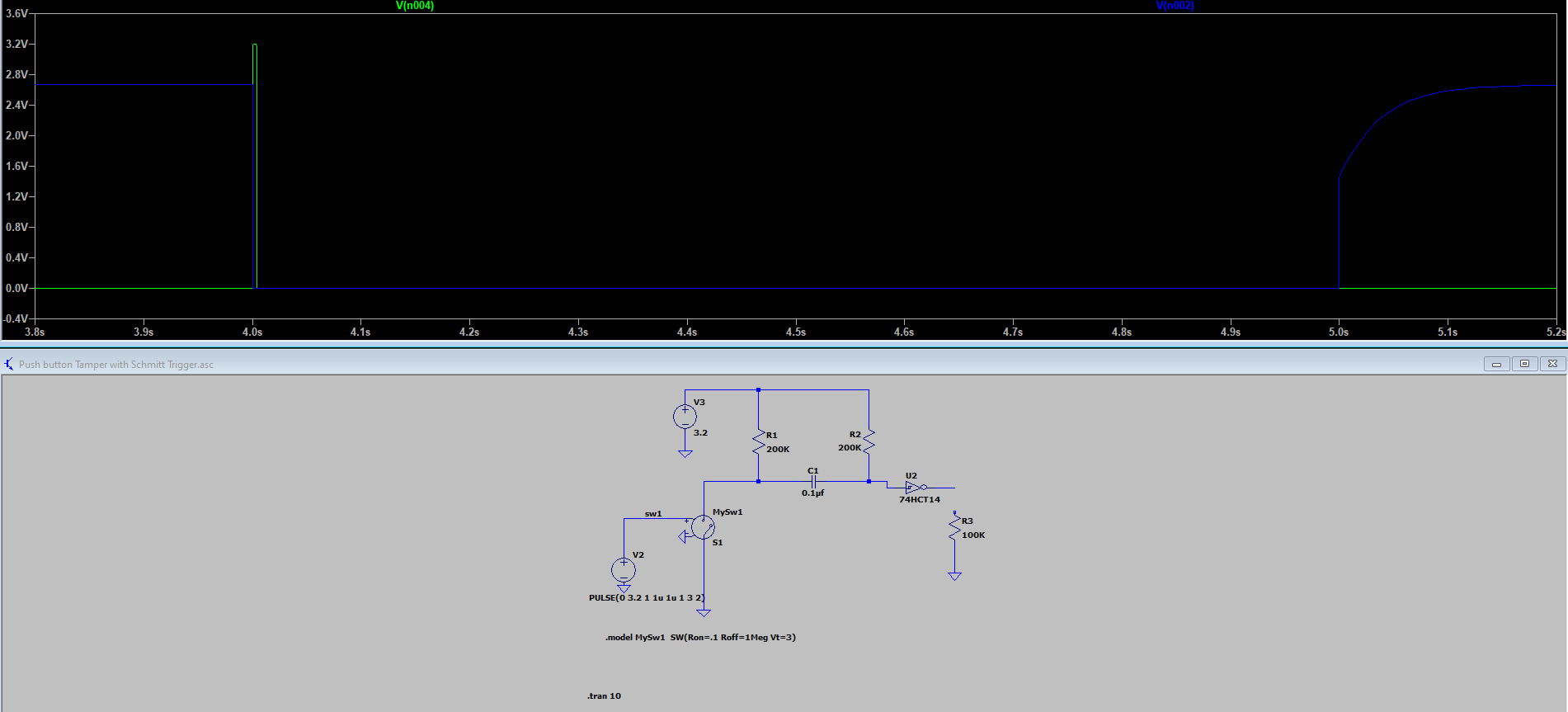Click the 200K value of R2

850,447
